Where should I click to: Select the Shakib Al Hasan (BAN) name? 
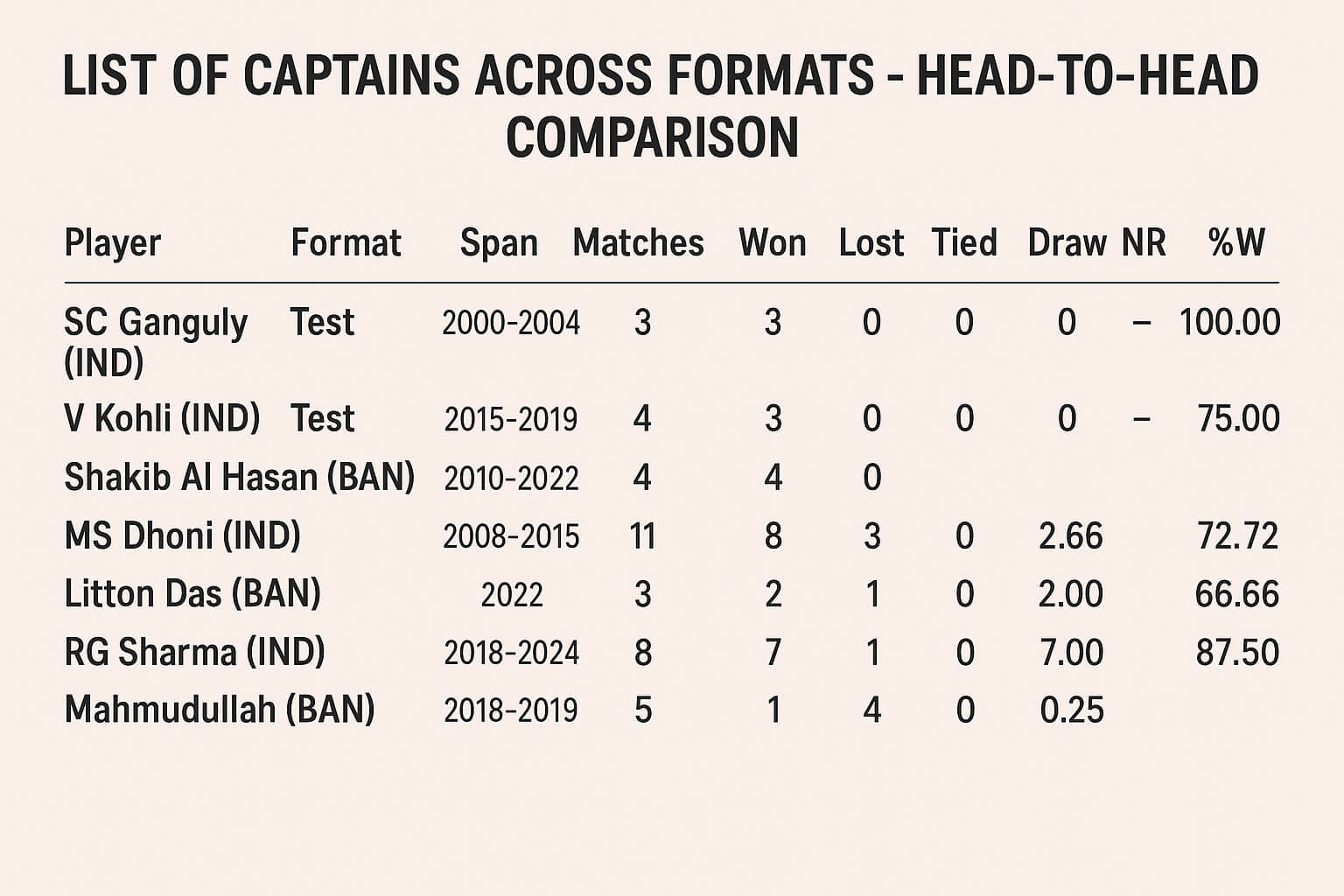[x=239, y=478]
